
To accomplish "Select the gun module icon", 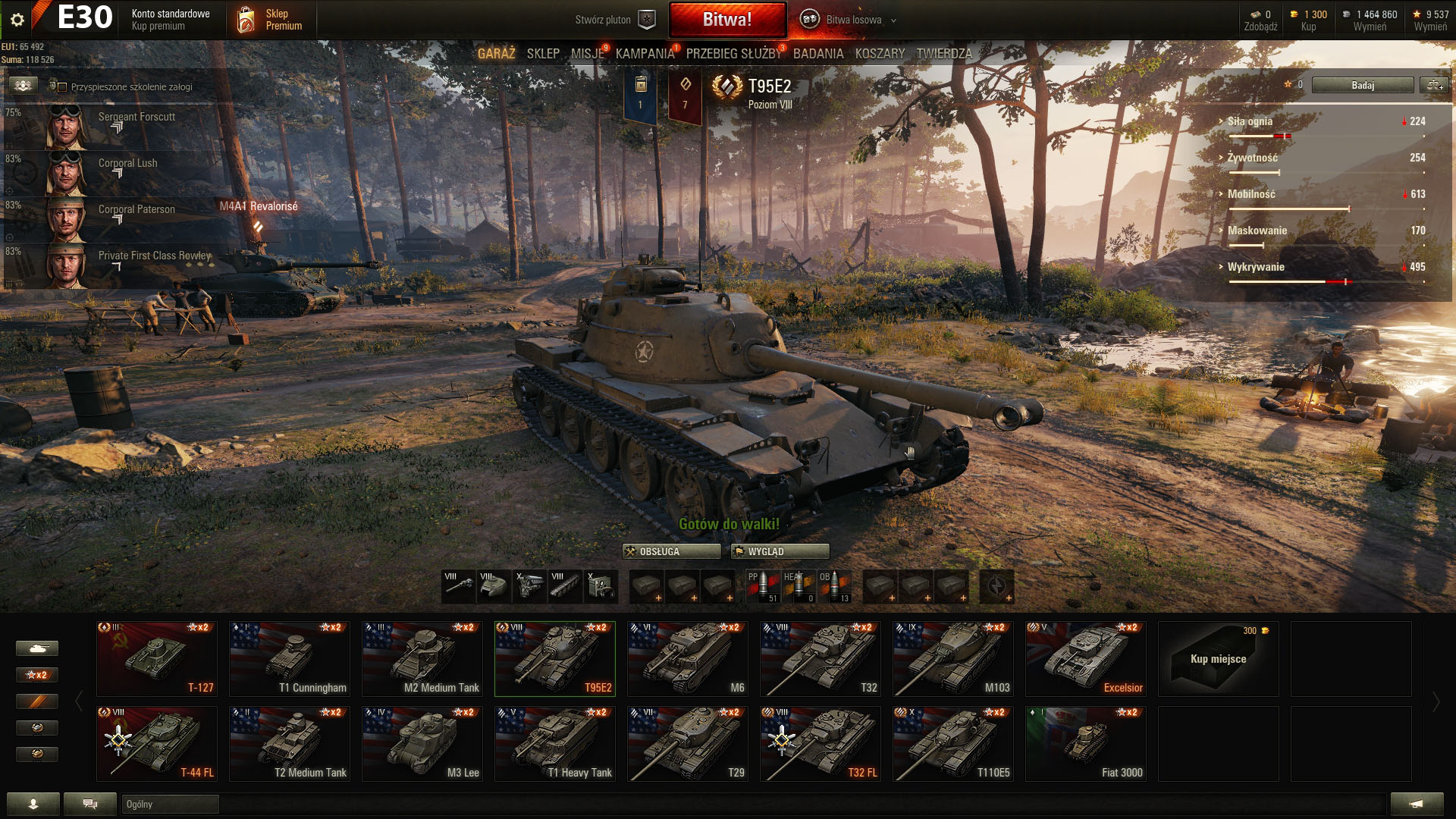I will [x=459, y=586].
